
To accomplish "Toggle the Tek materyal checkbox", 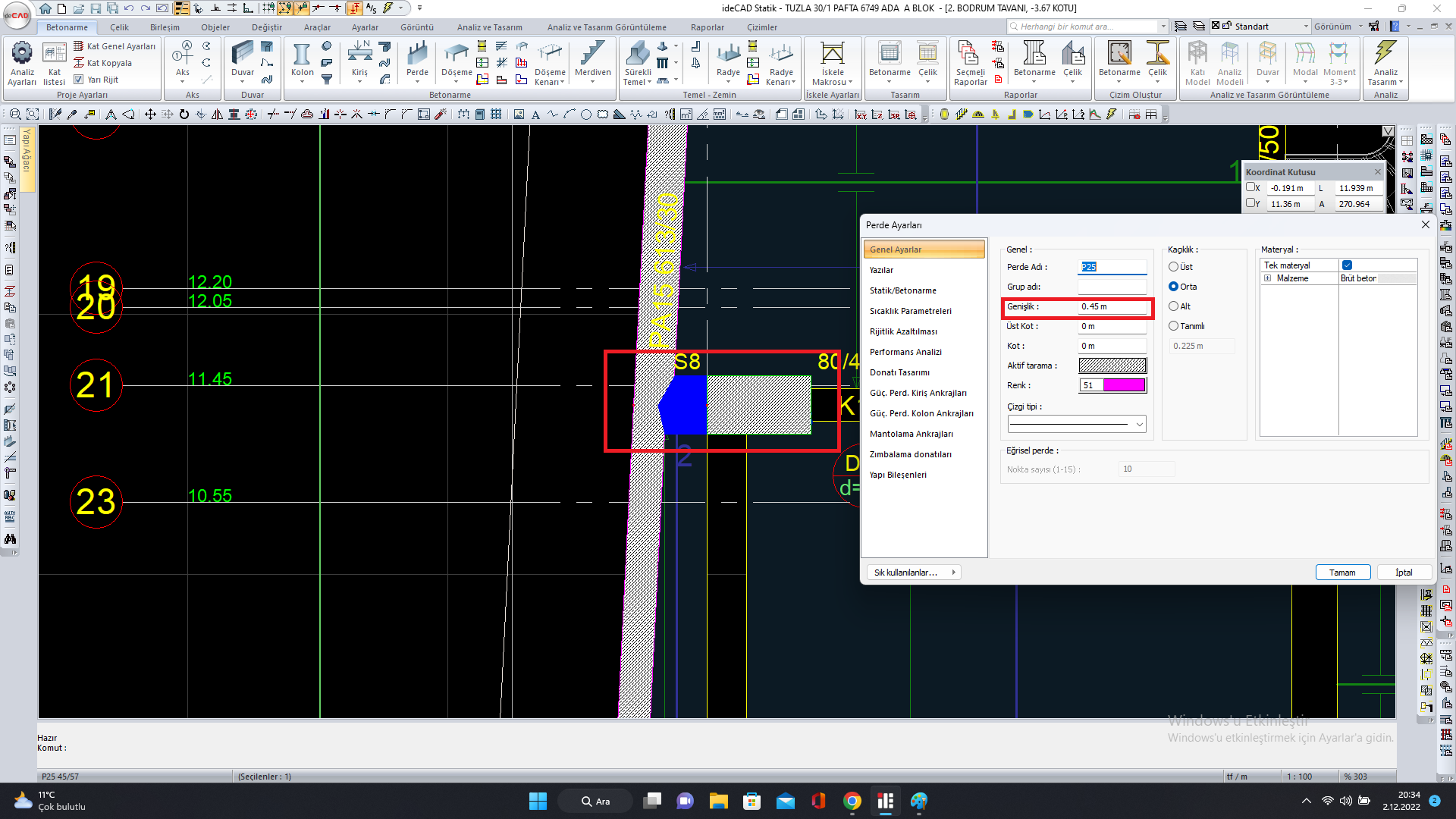I will click(x=1347, y=265).
